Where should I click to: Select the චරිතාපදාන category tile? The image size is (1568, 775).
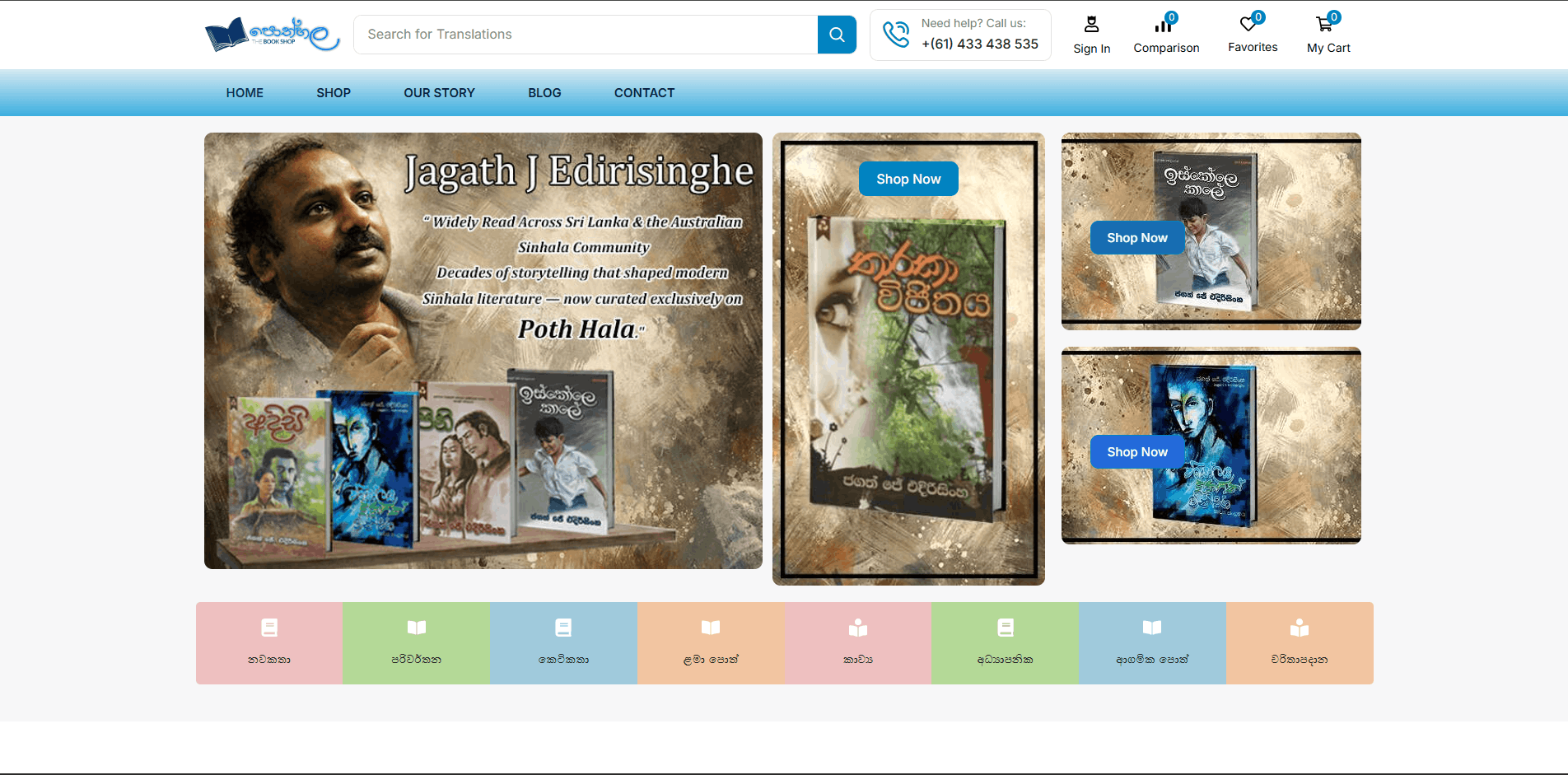pos(1300,643)
